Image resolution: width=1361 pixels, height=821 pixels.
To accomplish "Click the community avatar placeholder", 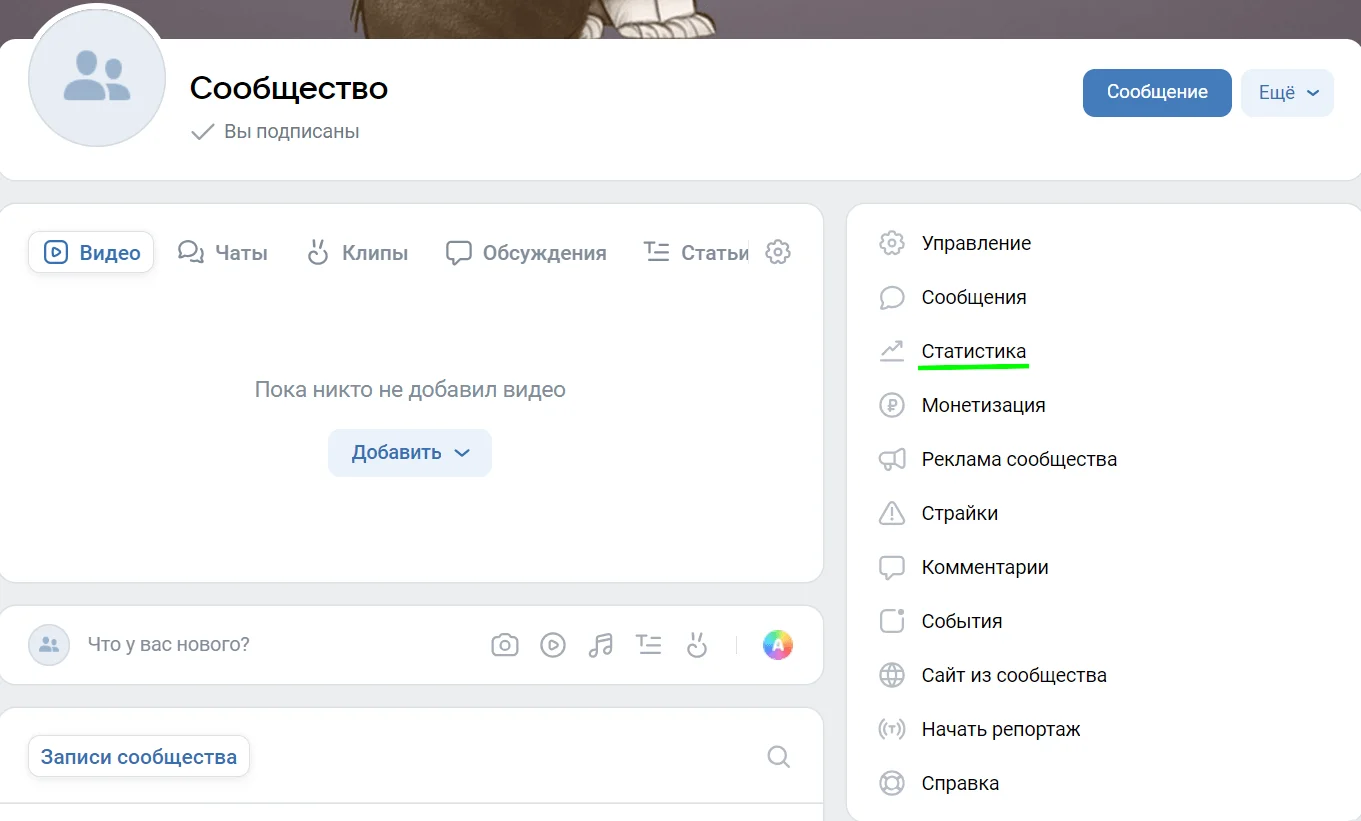I will click(97, 78).
